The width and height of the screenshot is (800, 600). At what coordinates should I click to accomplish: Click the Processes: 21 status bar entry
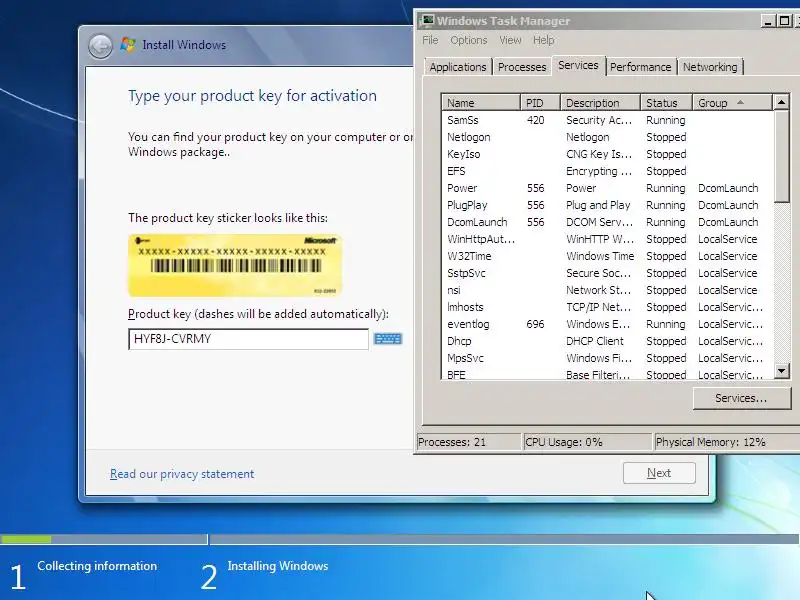point(469,442)
